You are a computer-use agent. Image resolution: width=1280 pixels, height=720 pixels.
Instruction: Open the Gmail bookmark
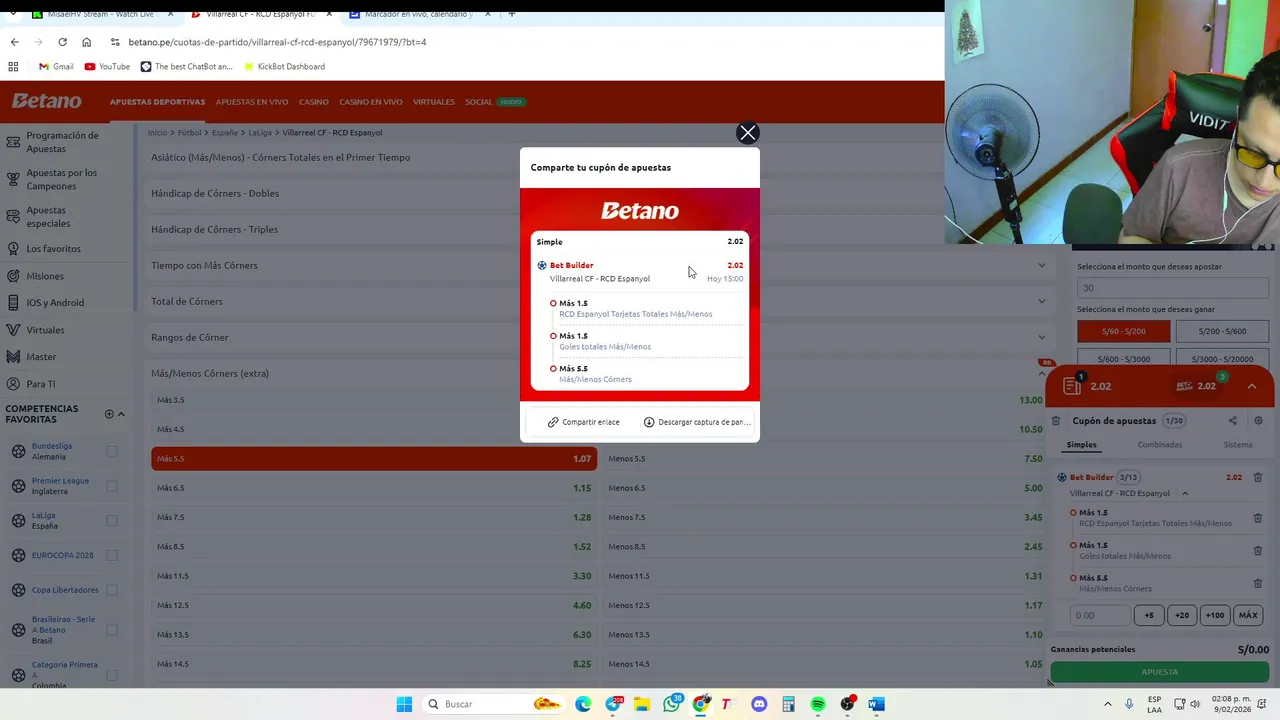coord(56,67)
